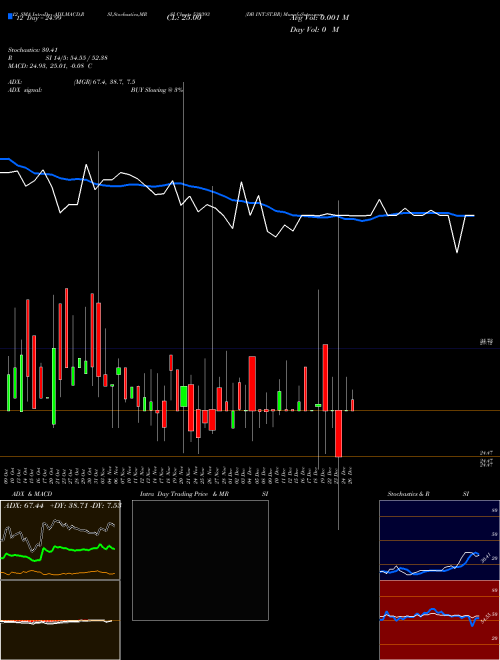The width and height of the screenshot is (500, 660).
Task: Click the dark red RSI chart panel
Action: tap(439, 620)
